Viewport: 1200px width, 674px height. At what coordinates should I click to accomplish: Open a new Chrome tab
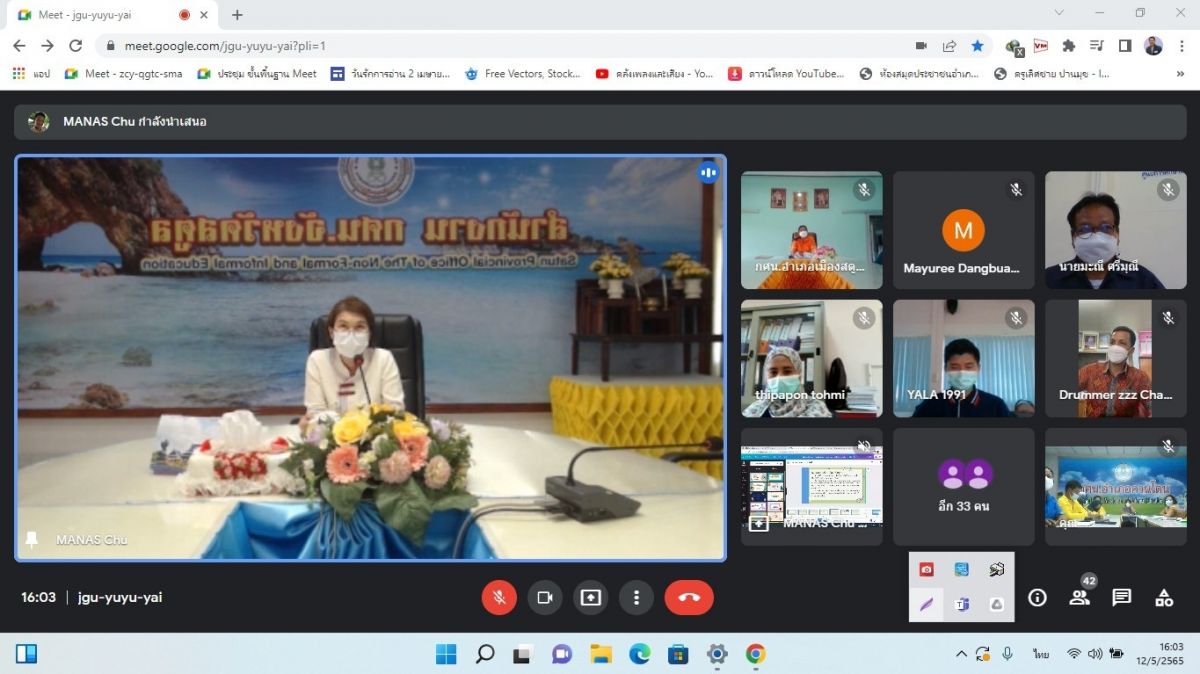pyautogui.click(x=237, y=15)
